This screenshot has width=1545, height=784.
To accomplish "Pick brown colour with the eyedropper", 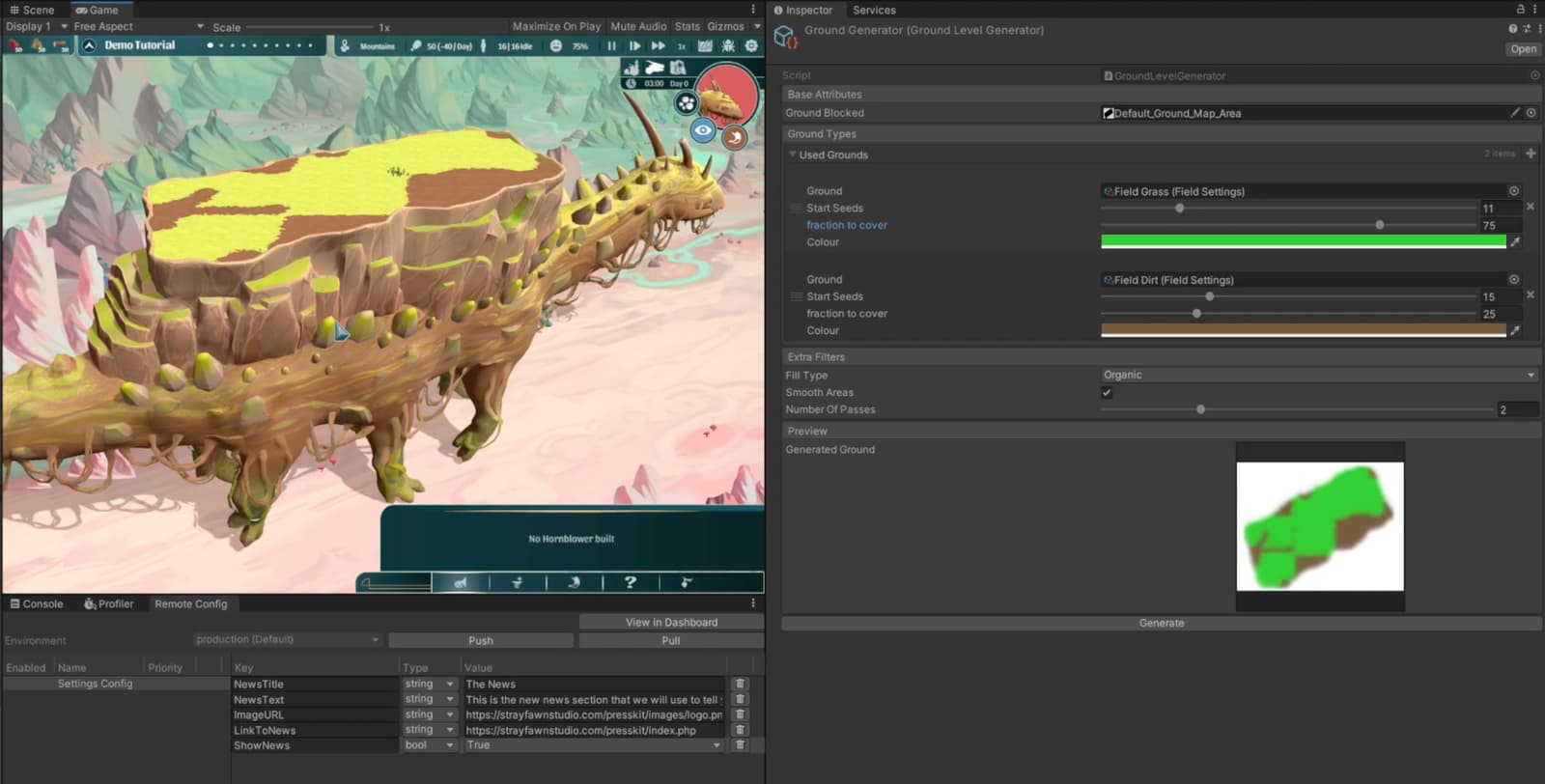I will pos(1515,330).
